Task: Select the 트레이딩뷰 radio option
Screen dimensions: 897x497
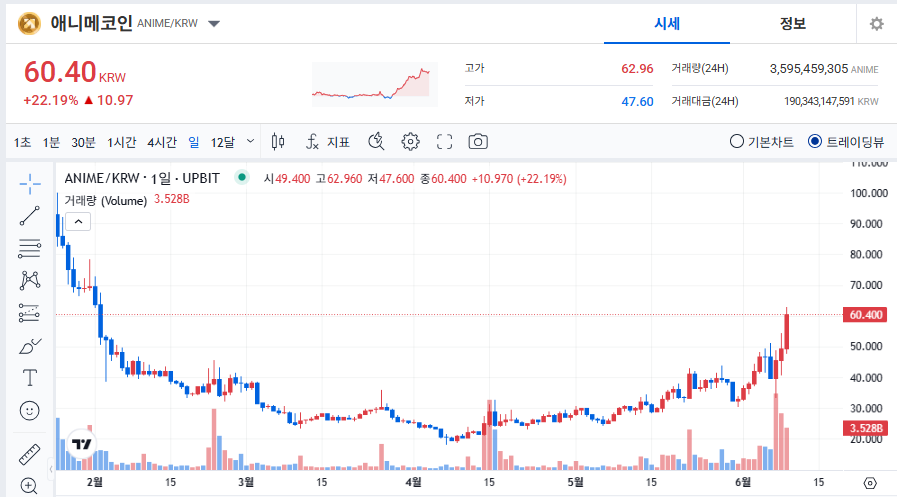Action: tap(815, 141)
